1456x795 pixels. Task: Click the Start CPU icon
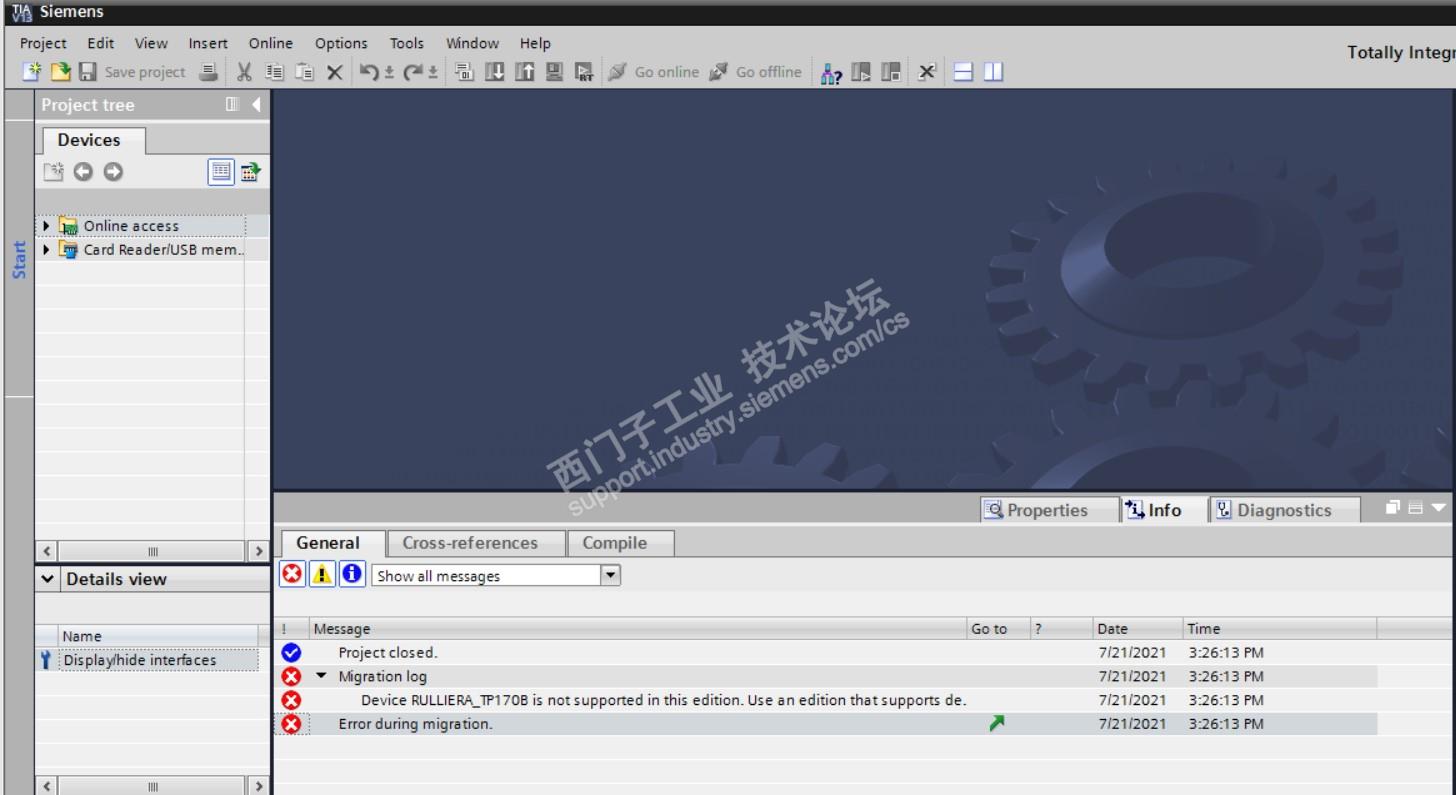pos(861,72)
